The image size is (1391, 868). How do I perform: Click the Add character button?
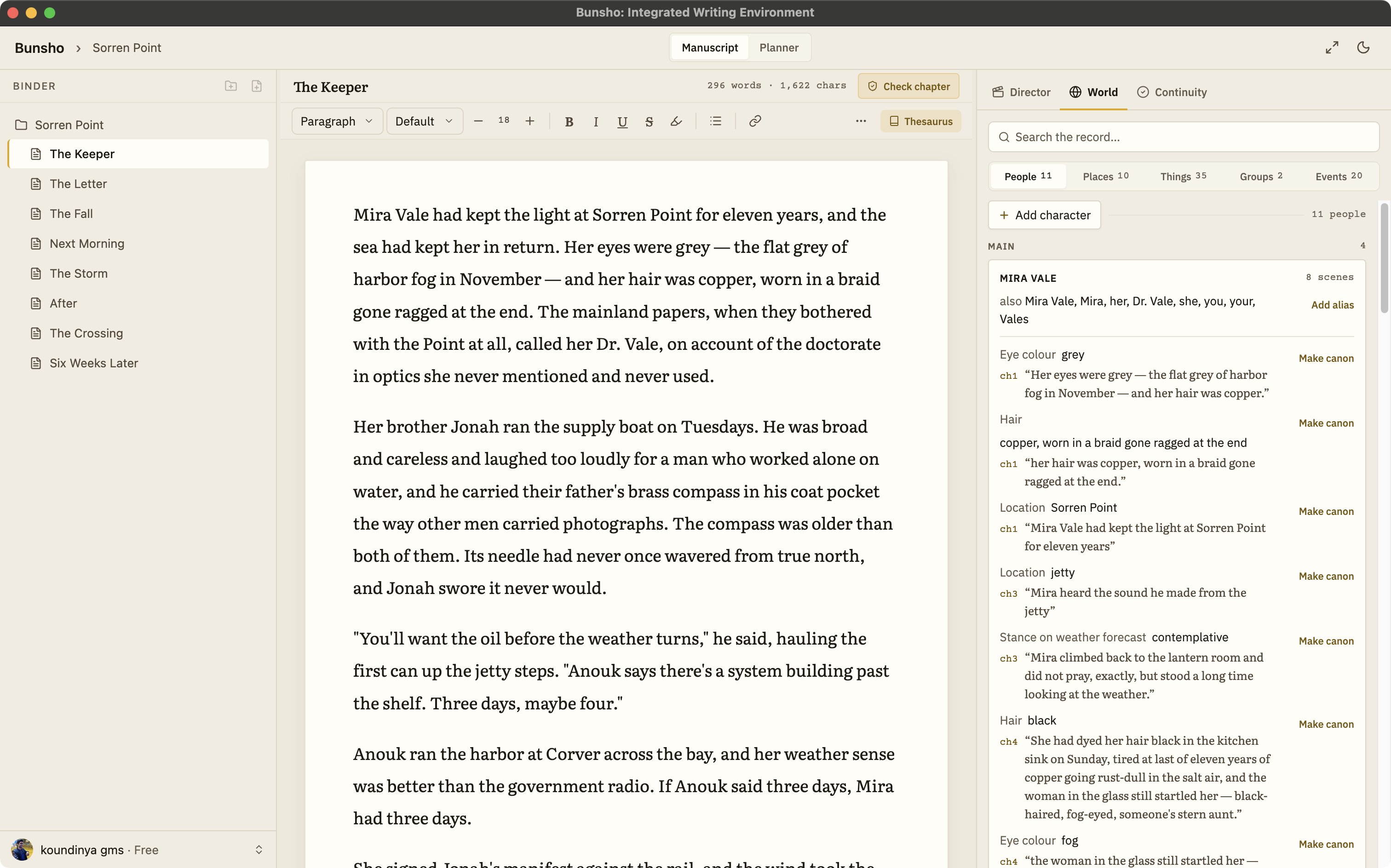click(x=1045, y=215)
